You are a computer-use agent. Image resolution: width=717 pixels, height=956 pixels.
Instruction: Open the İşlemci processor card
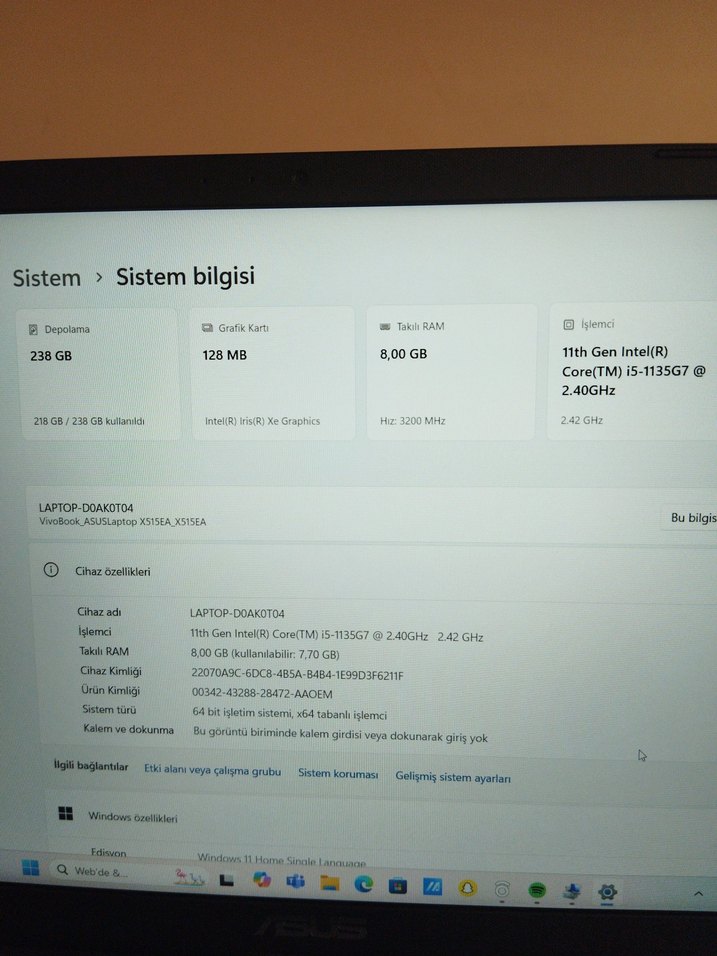(x=632, y=371)
